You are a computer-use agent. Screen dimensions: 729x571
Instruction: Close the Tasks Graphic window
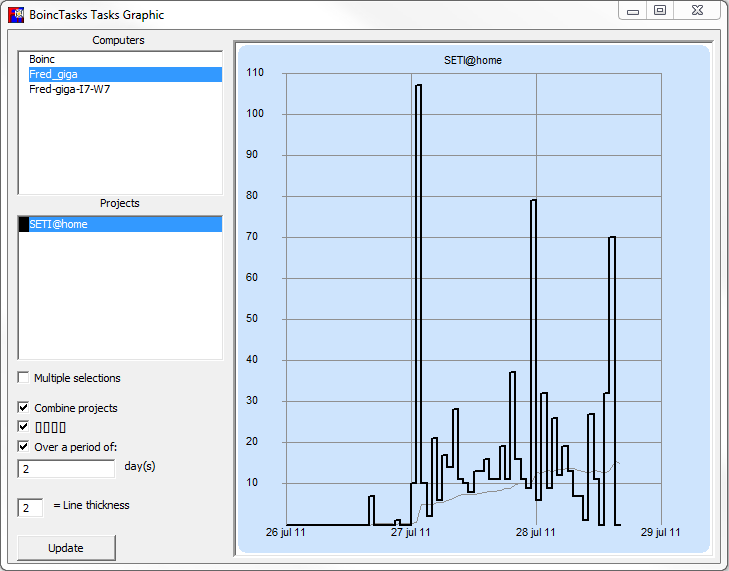click(x=697, y=11)
